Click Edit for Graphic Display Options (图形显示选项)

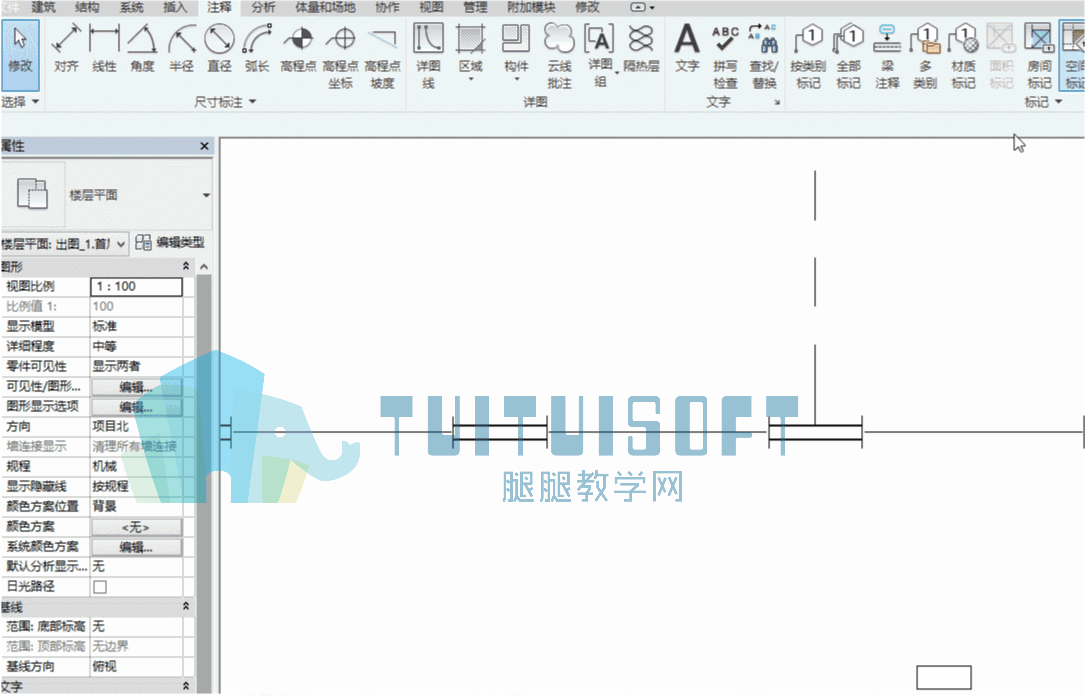pos(137,407)
